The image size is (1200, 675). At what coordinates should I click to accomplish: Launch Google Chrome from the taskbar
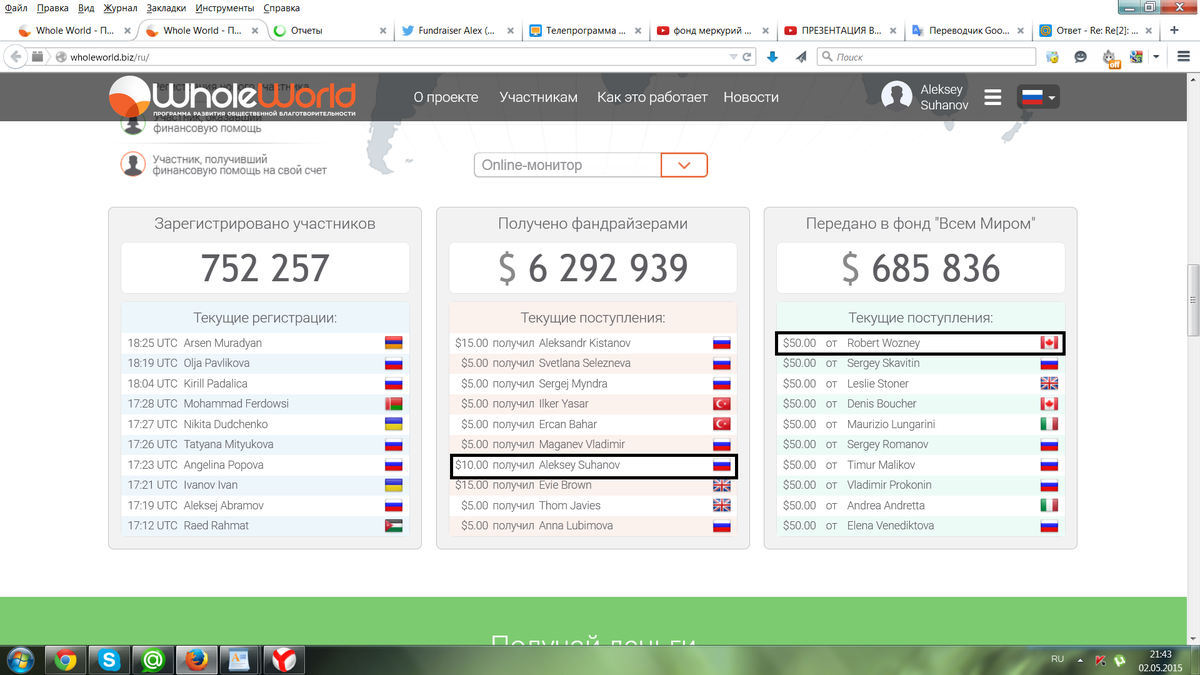point(66,659)
